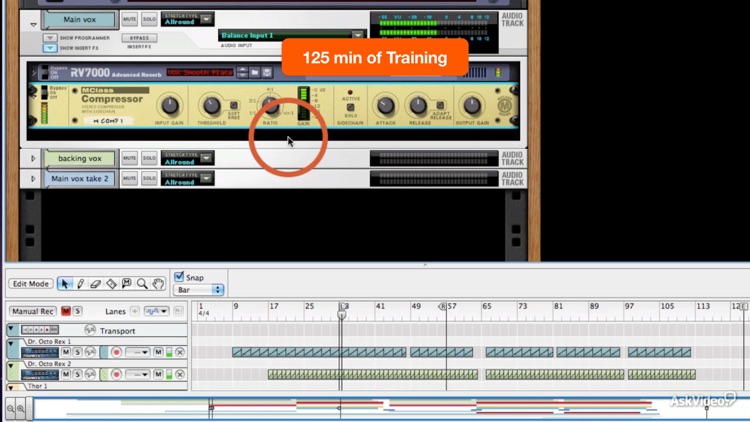Screen dimensions: 750x422
Task: Select the Hand tool
Action: click(x=158, y=284)
